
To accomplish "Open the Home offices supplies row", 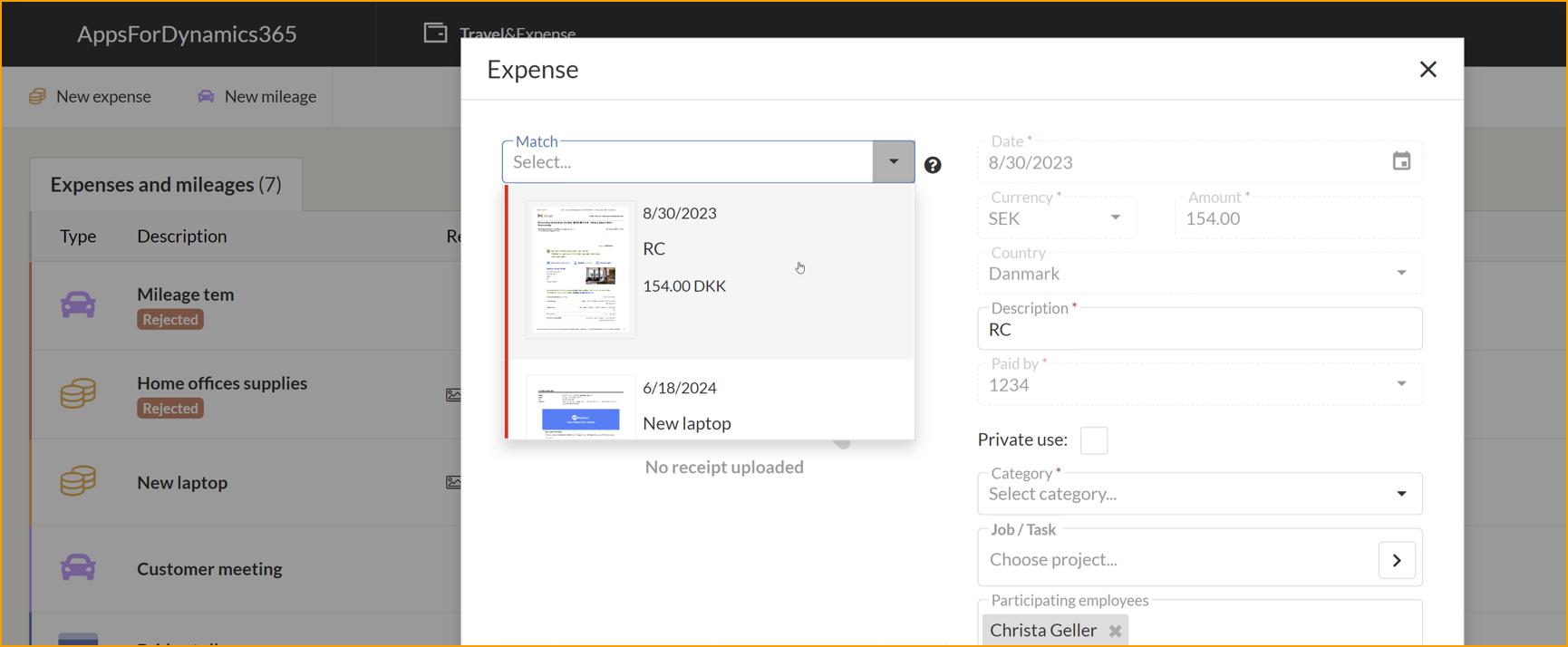I will click(247, 395).
